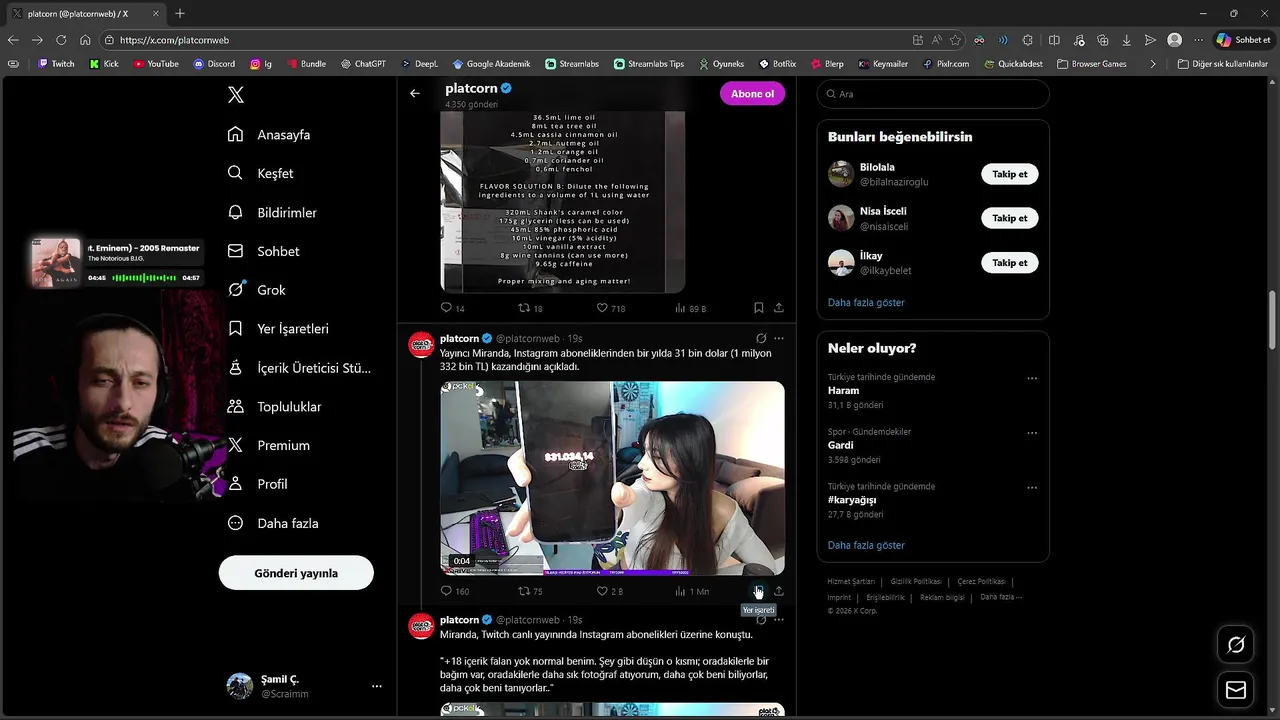Click the browser home button
The width and height of the screenshot is (1280, 720).
(x=85, y=40)
